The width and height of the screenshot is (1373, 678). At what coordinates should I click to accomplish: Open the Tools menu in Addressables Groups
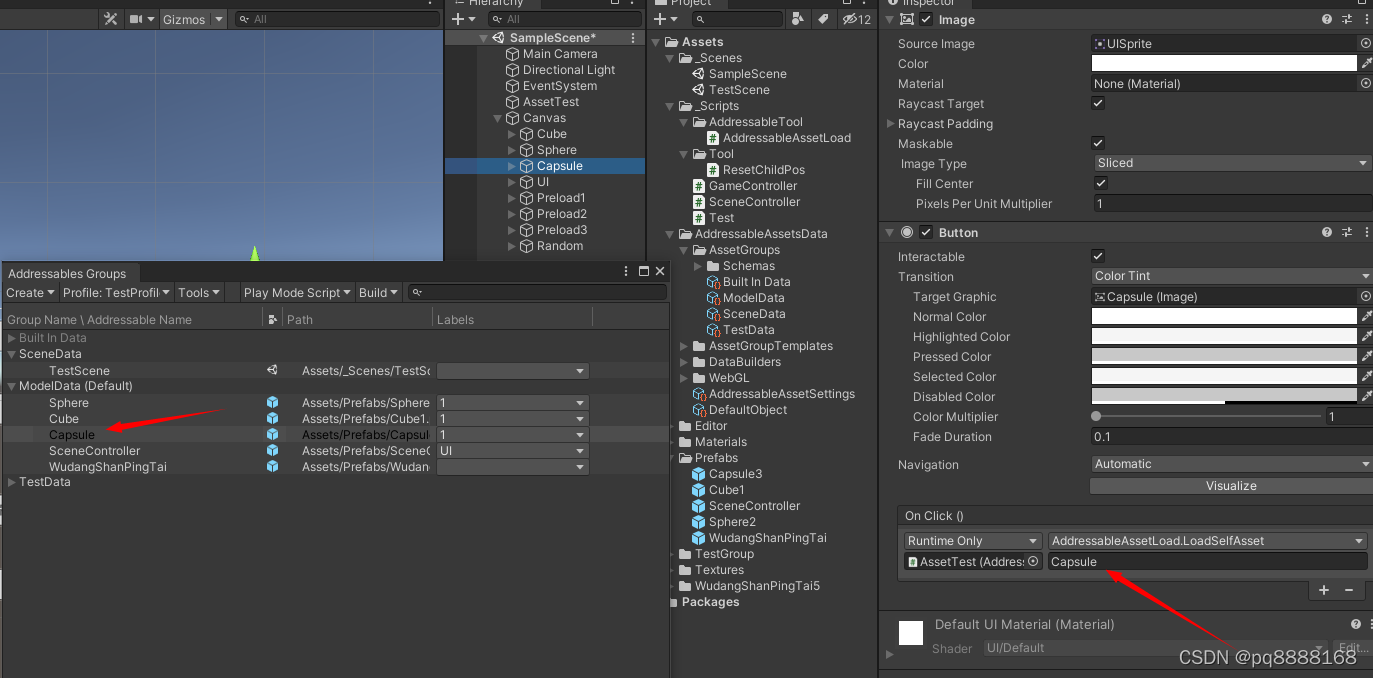(x=199, y=293)
